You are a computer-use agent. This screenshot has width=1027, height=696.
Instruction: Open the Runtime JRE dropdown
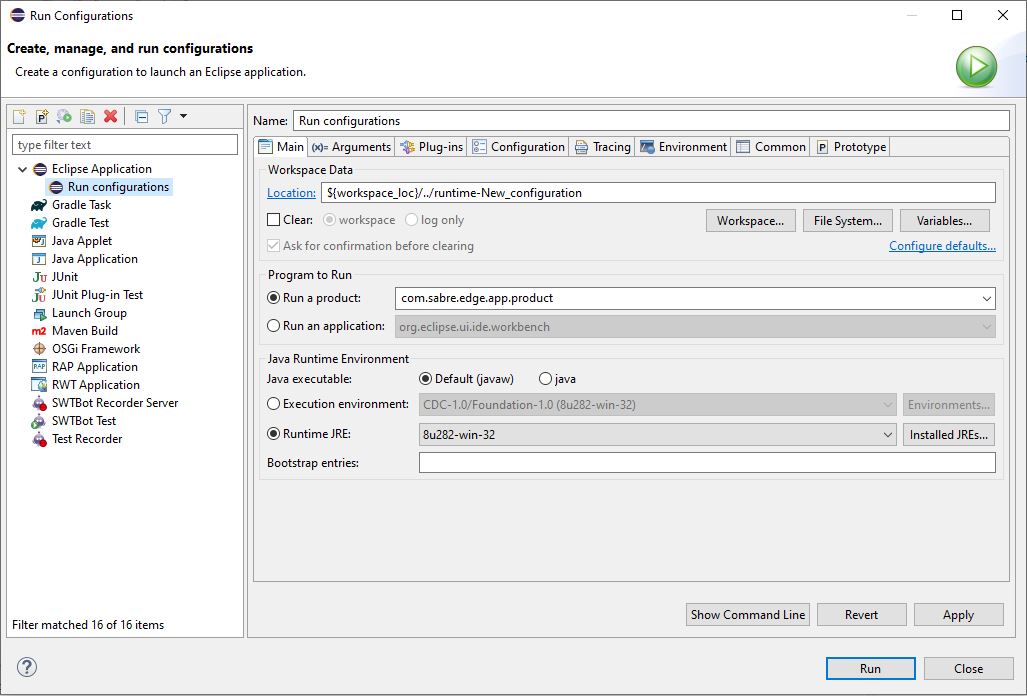[887, 435]
